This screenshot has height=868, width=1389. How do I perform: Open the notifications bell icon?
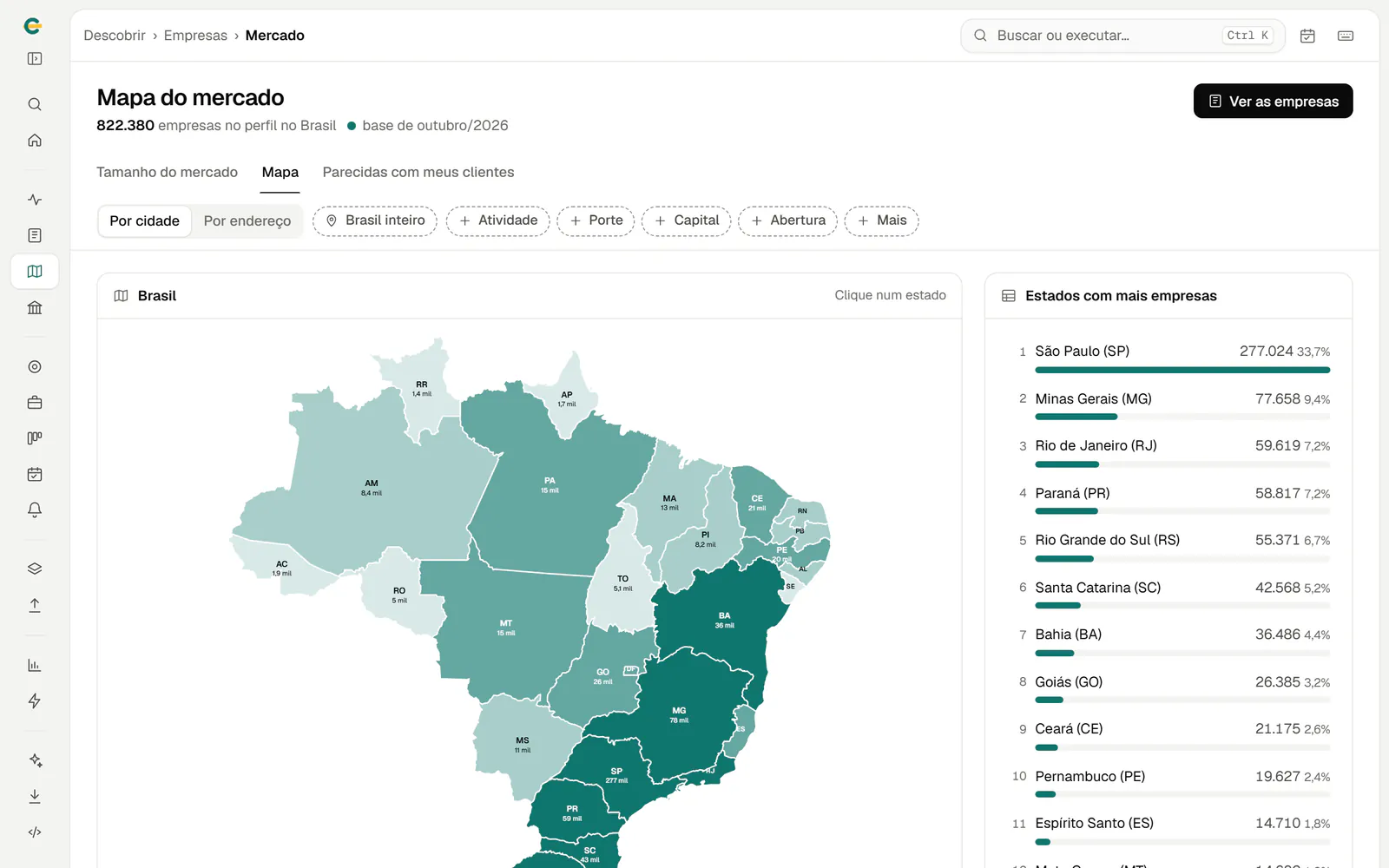click(x=35, y=510)
